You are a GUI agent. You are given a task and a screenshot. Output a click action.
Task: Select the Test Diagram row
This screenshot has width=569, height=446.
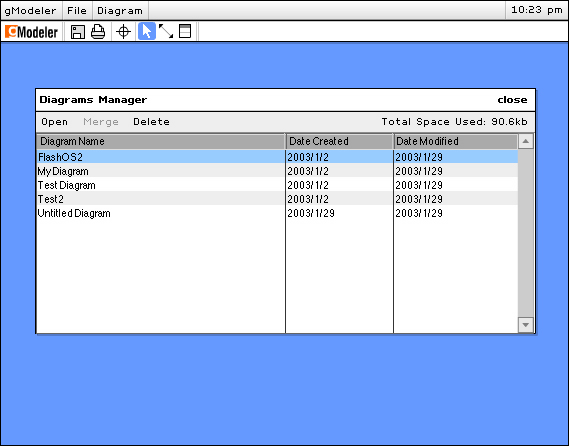tap(277, 185)
